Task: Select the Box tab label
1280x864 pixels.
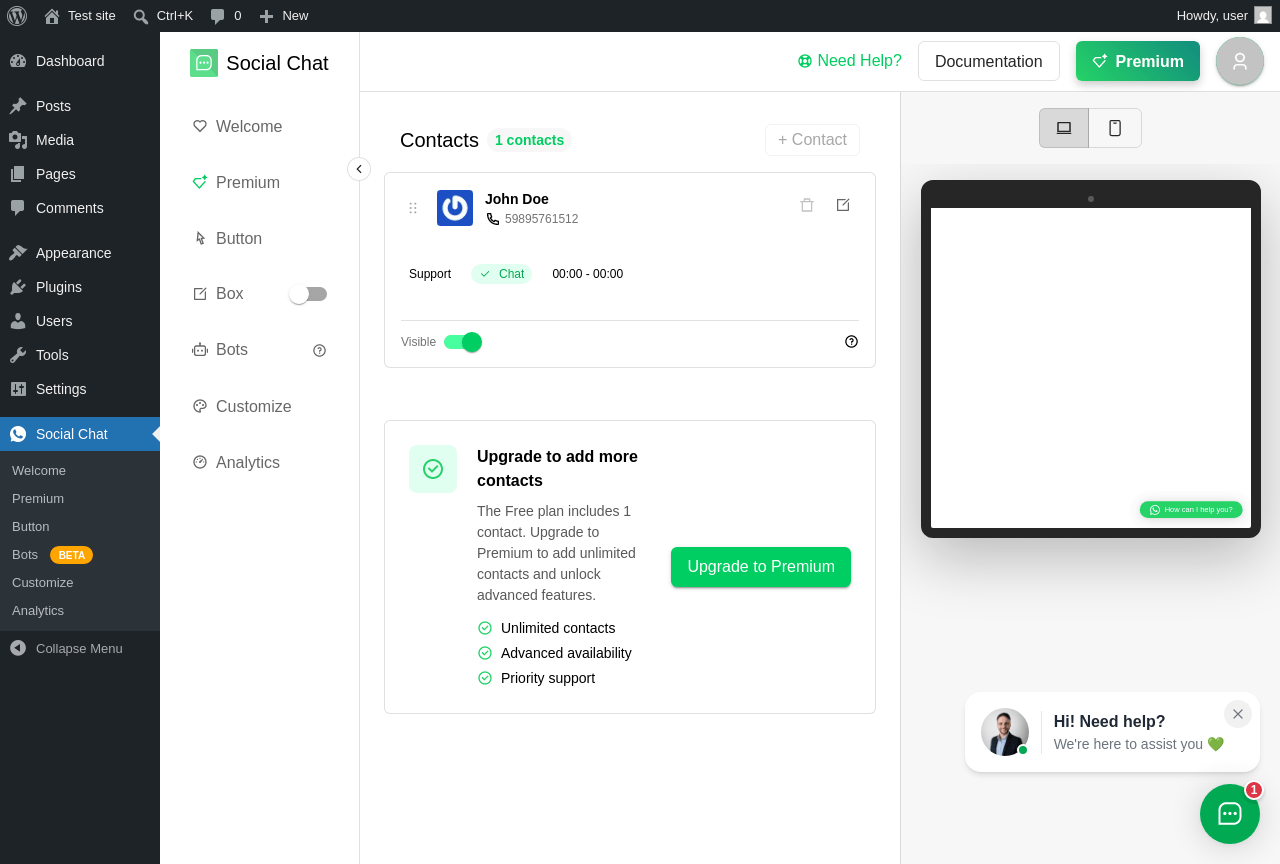Action: (x=230, y=294)
